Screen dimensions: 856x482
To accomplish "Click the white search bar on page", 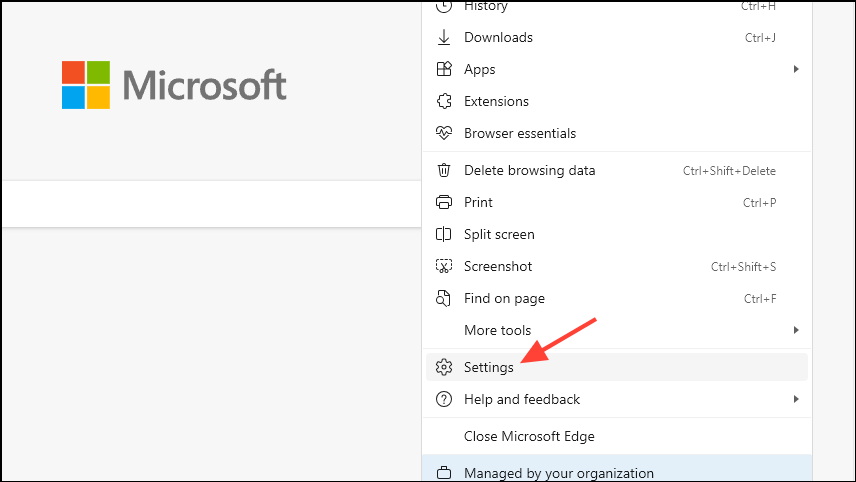I will pos(210,204).
